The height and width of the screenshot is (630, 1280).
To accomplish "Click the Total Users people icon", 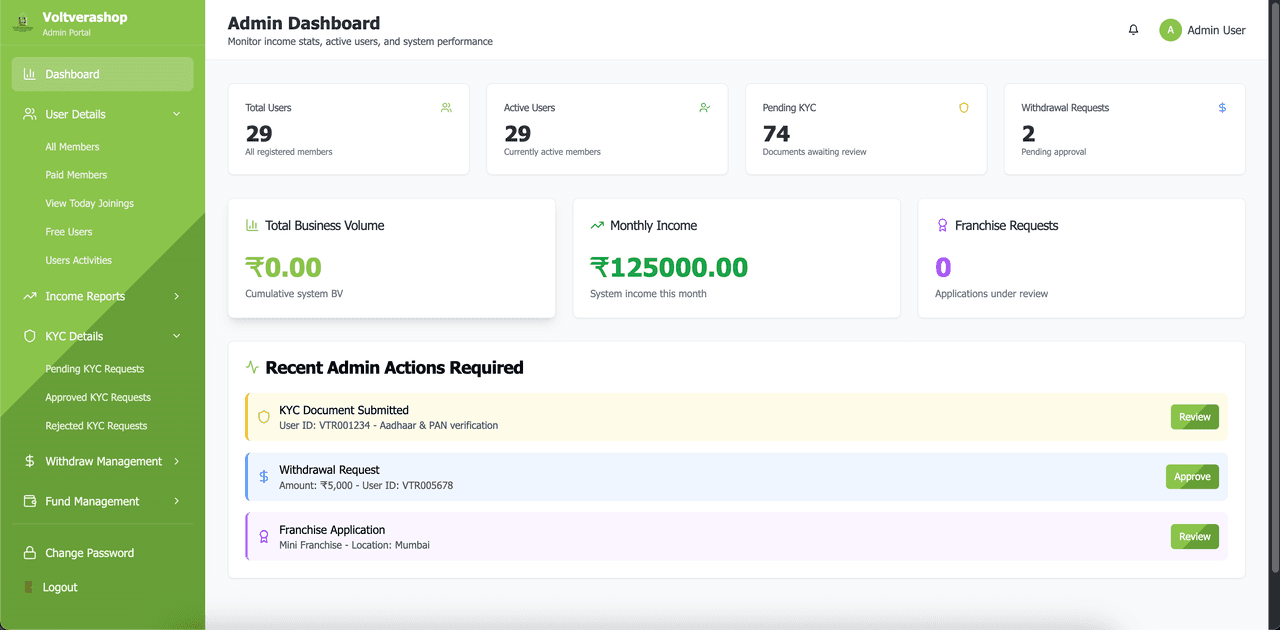I will [446, 108].
